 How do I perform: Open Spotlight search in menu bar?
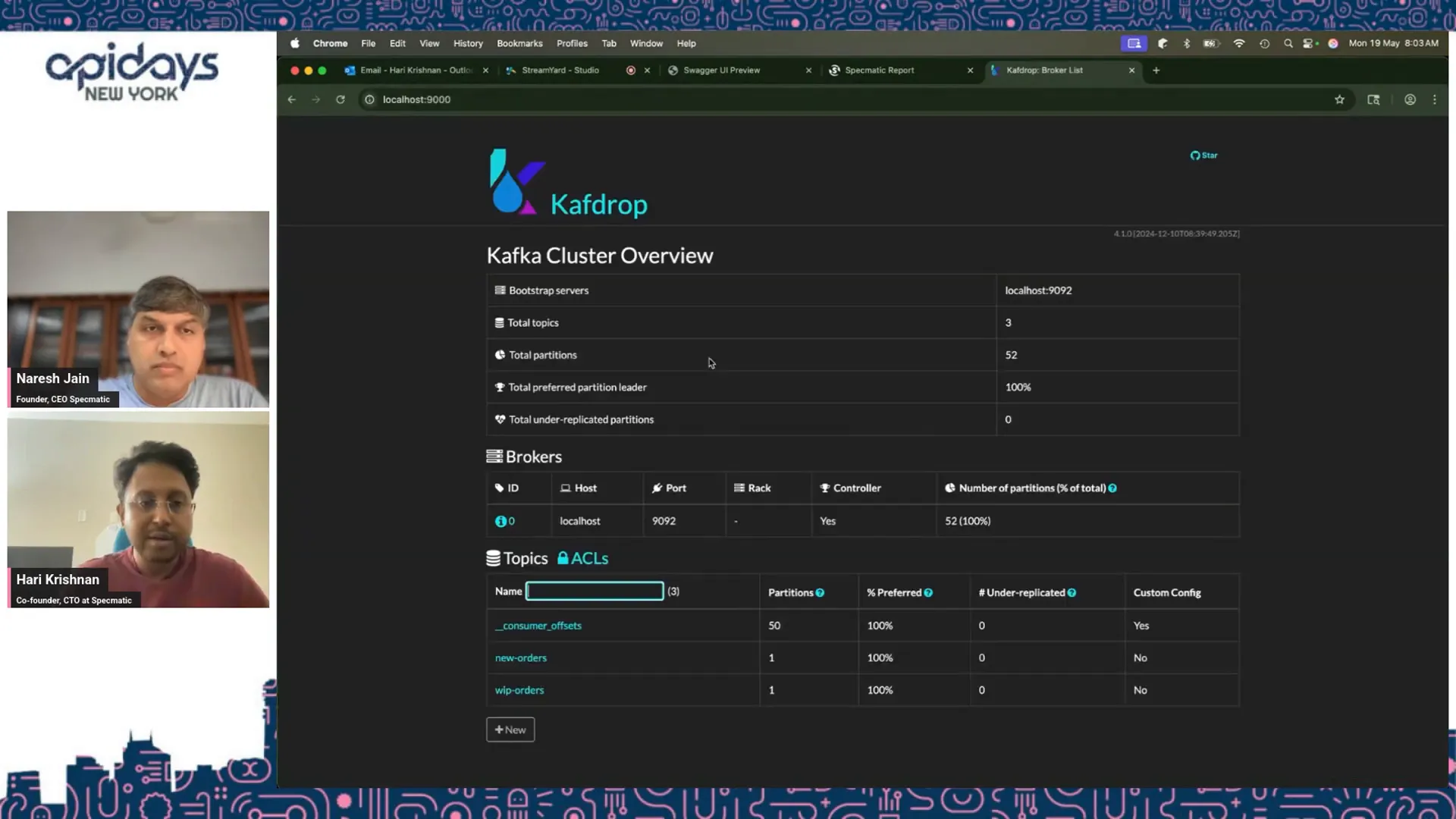coord(1288,43)
